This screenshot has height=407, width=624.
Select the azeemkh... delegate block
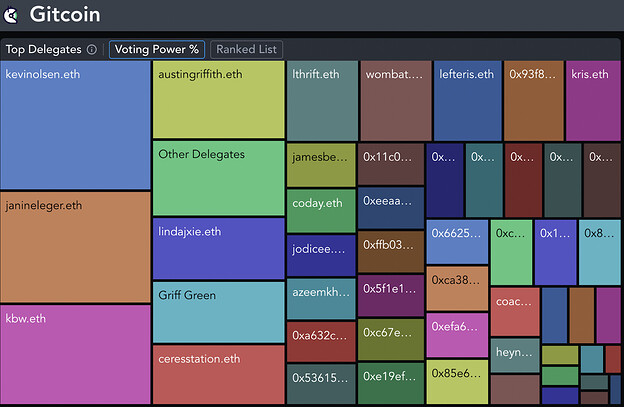tap(321, 299)
